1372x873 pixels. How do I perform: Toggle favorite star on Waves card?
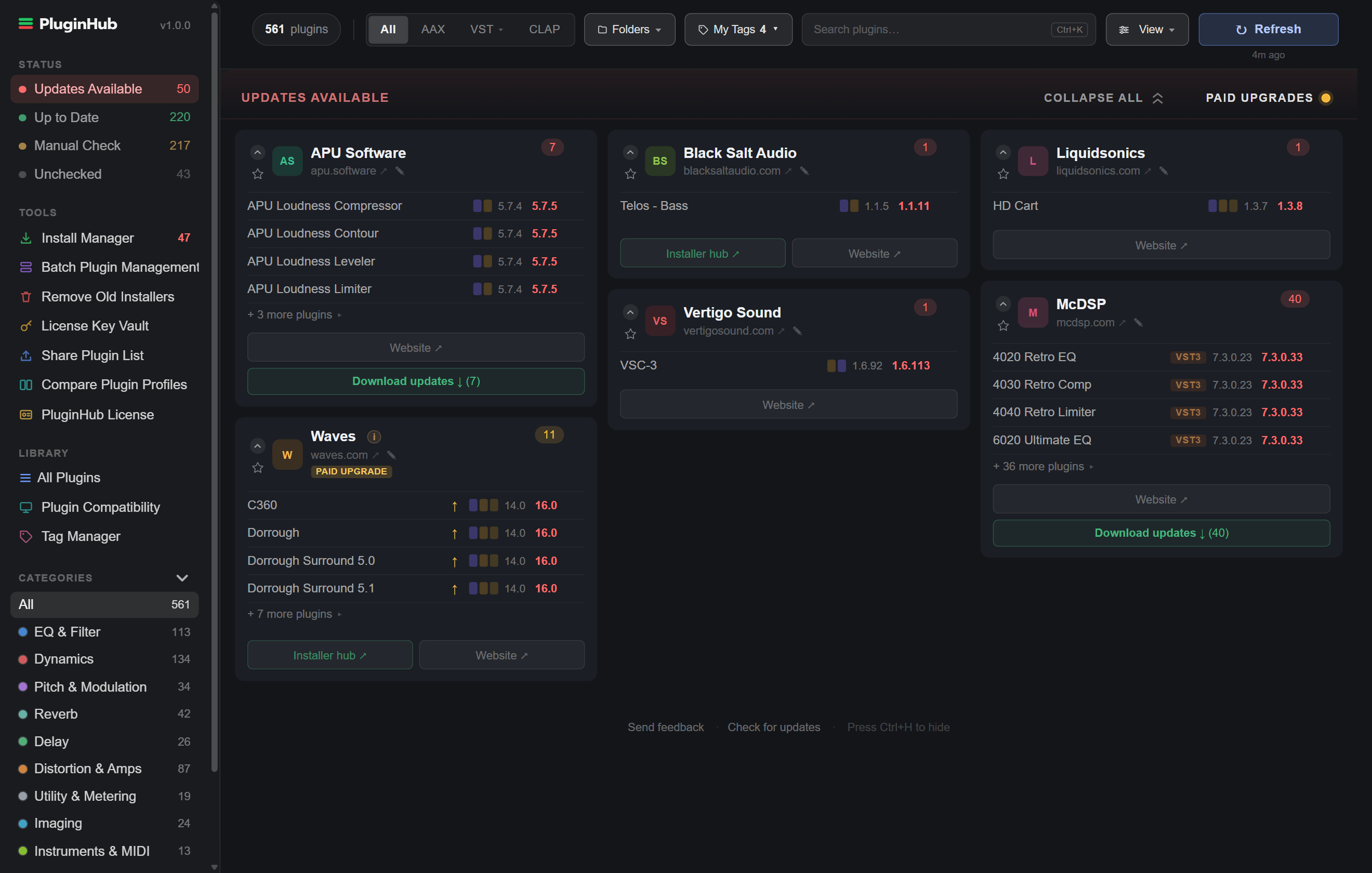coord(258,468)
